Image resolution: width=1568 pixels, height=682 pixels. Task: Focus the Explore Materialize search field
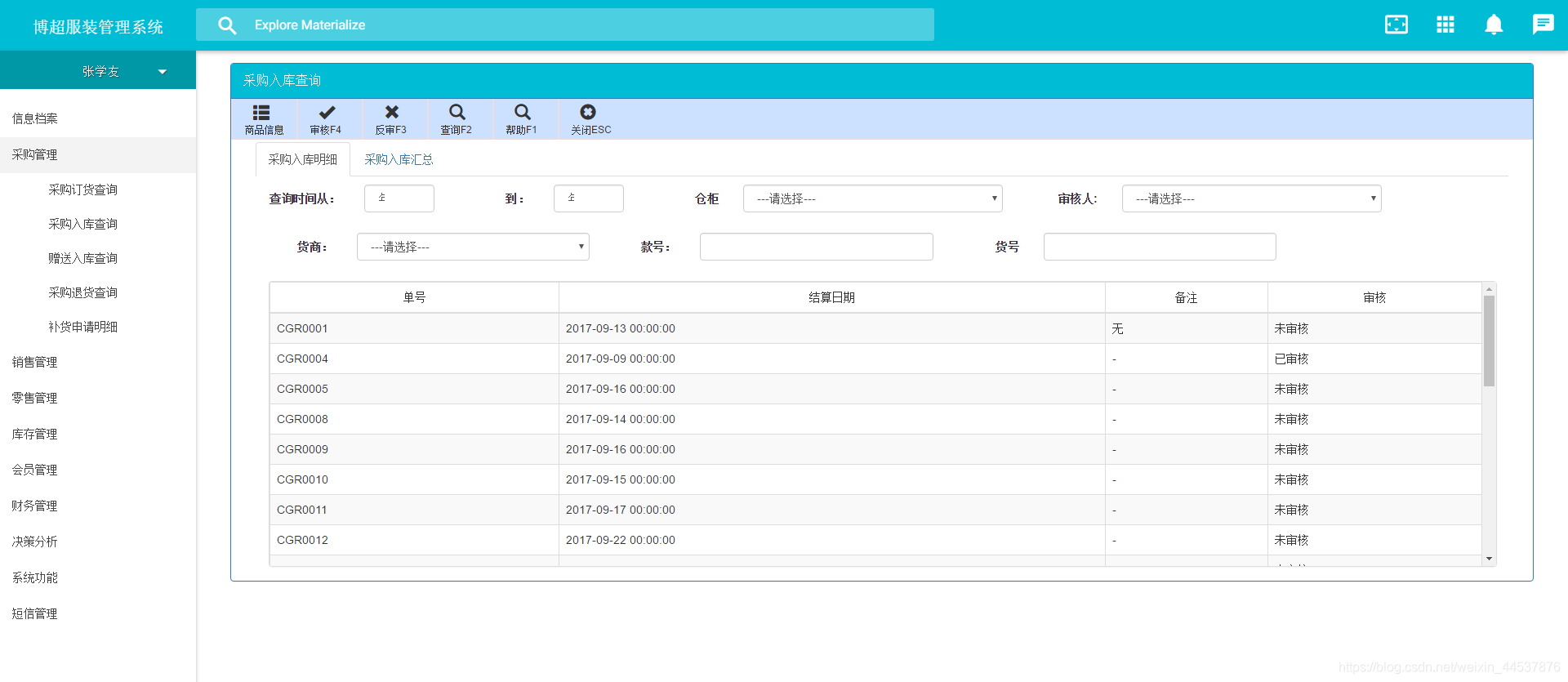565,25
